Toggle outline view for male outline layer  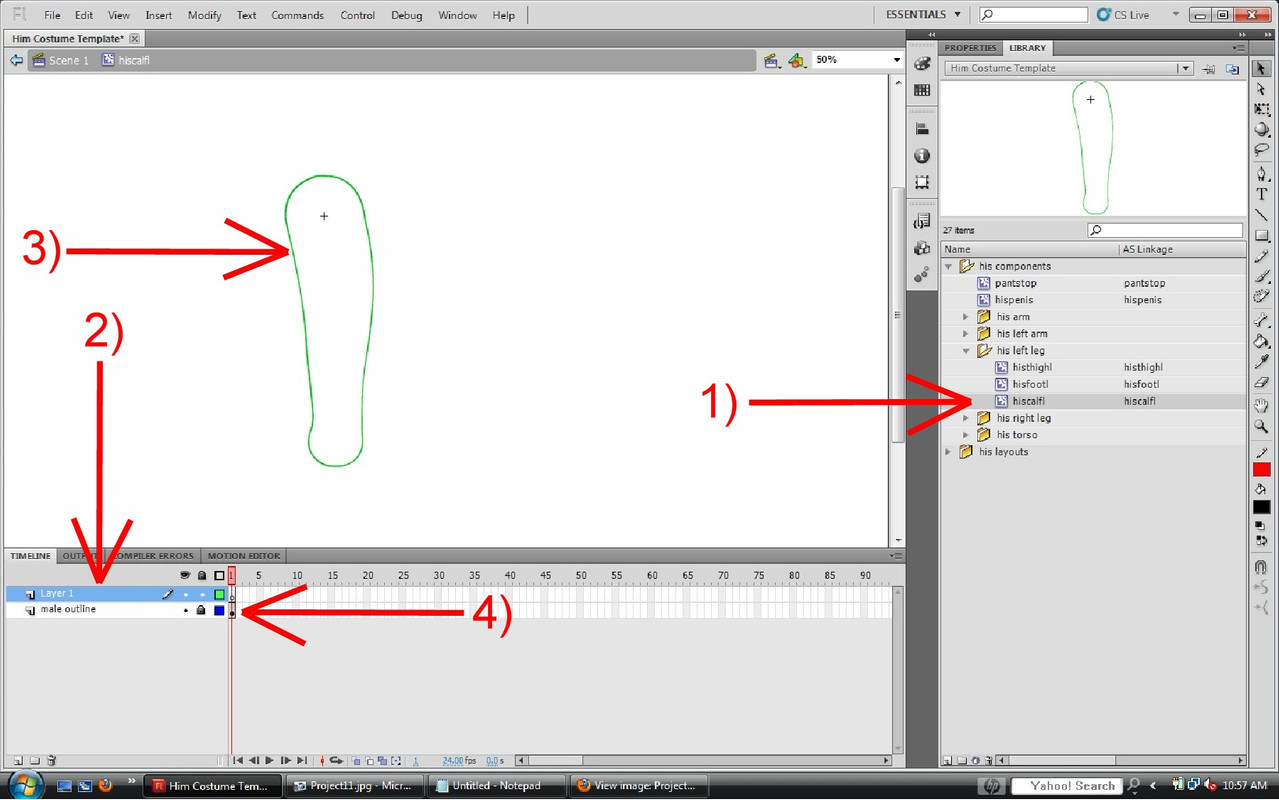[219, 610]
